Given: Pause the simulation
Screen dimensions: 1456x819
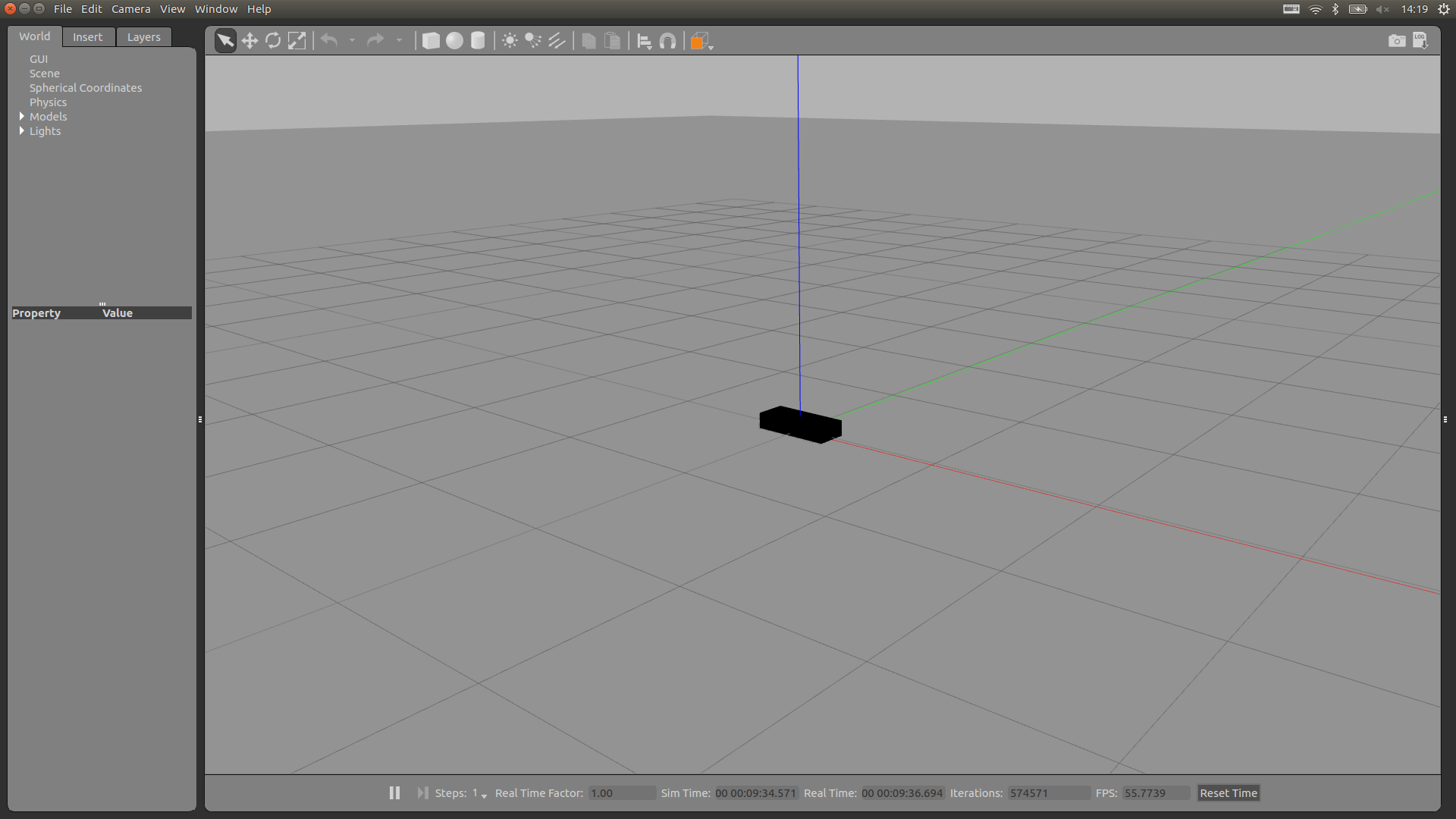Looking at the screenshot, I should (394, 792).
